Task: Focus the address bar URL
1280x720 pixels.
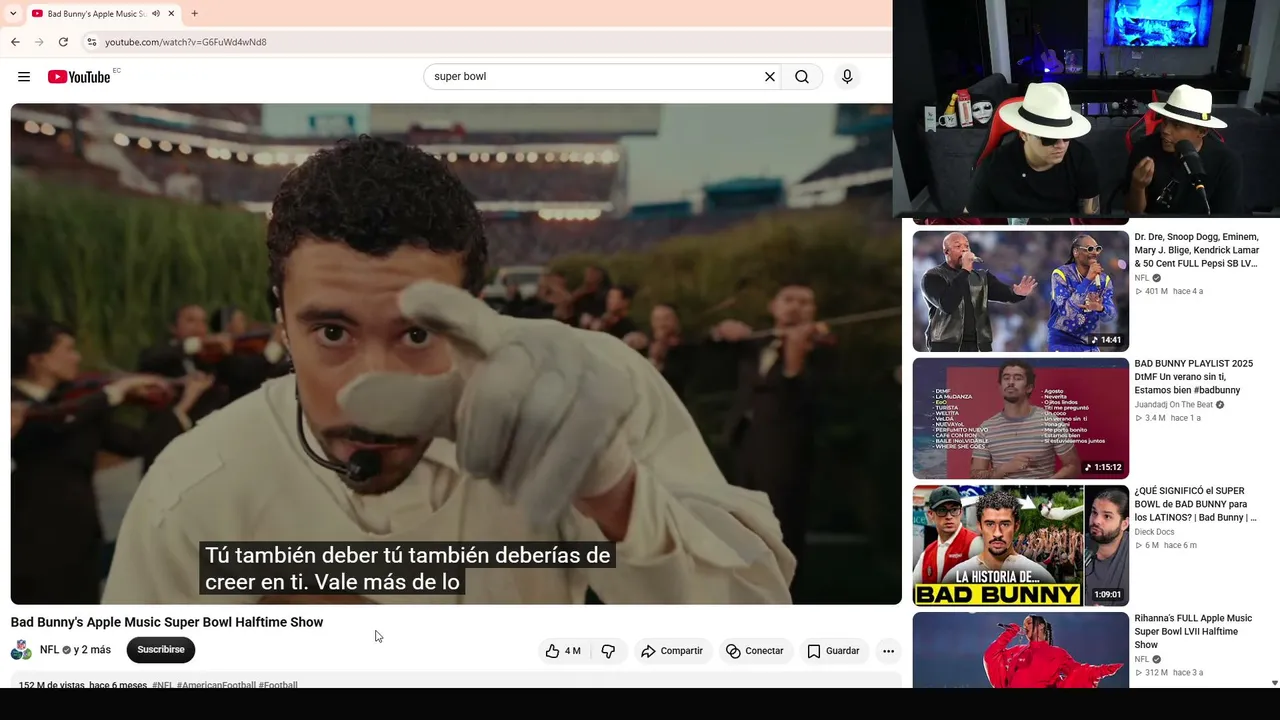Action: pyautogui.click(x=186, y=42)
